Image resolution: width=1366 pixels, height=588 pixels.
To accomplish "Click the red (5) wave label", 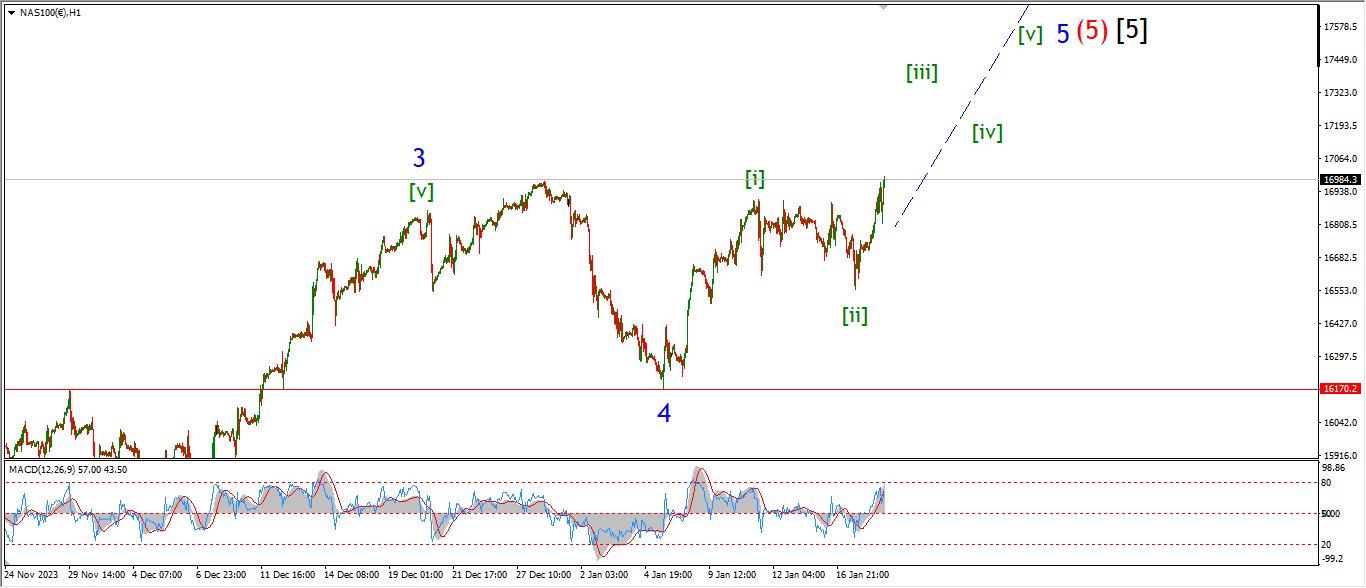I will point(1092,32).
